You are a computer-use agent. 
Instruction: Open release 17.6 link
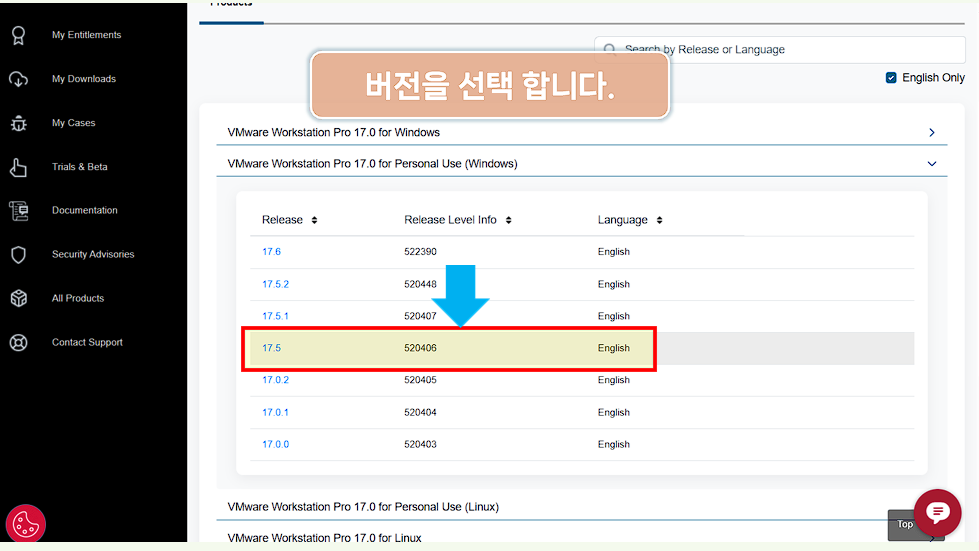[272, 251]
